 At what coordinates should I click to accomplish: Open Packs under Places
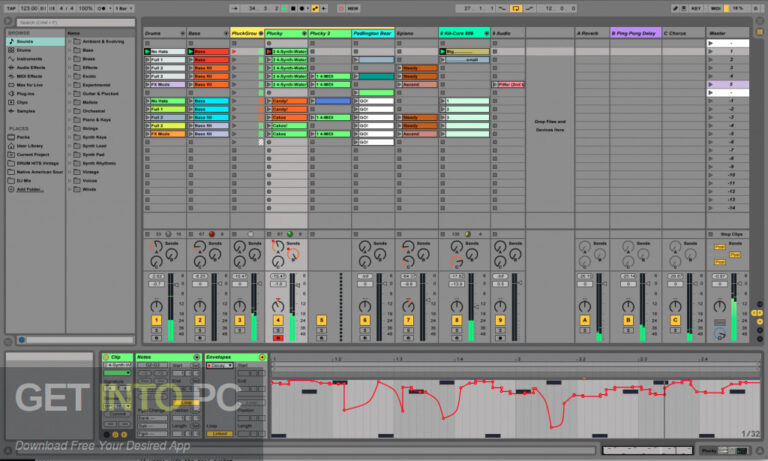point(35,137)
